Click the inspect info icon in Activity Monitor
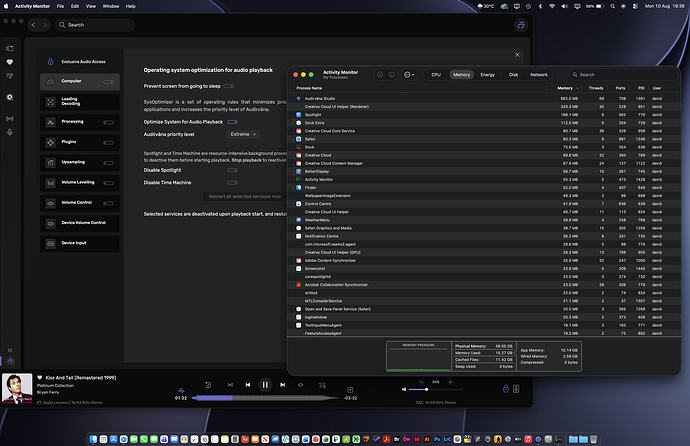 (x=392, y=75)
